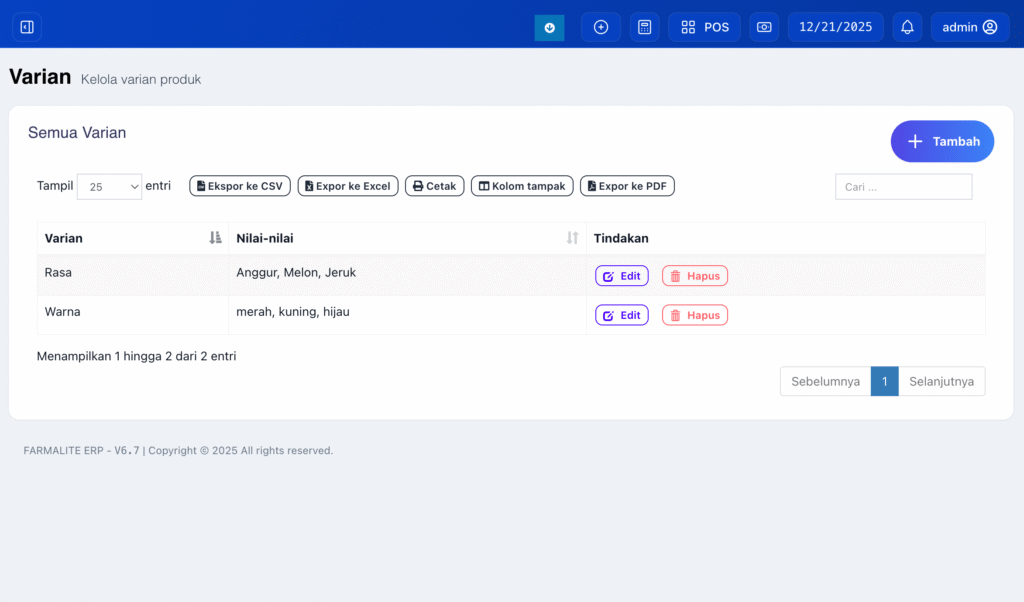
Task: Print the table using Cetak
Action: click(x=434, y=186)
